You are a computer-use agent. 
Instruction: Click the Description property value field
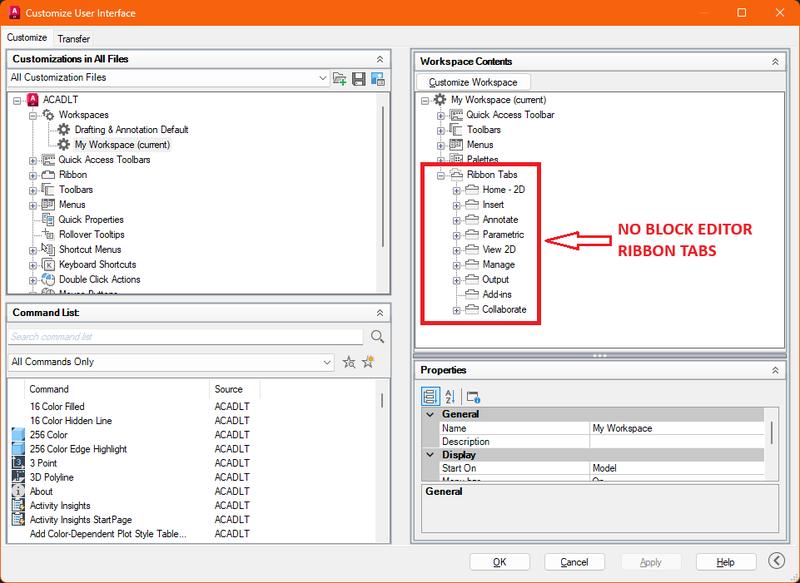[677, 442]
